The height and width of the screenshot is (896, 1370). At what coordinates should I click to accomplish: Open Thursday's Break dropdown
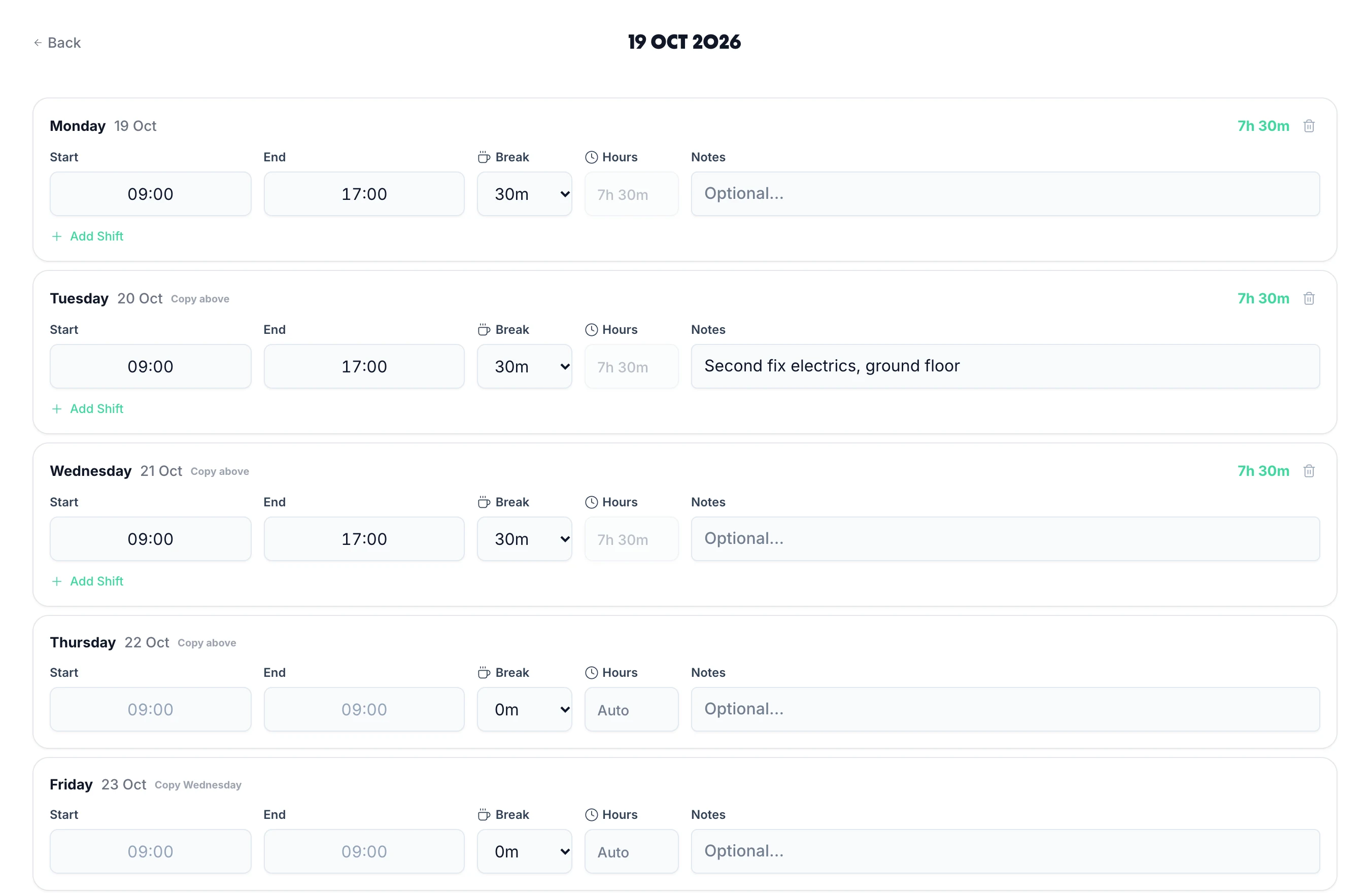(x=524, y=710)
